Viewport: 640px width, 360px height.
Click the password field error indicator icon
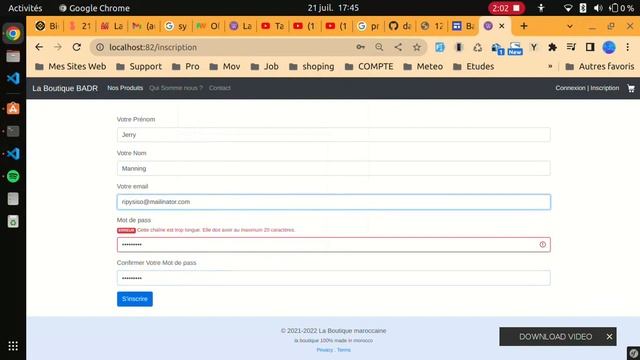tap(542, 244)
